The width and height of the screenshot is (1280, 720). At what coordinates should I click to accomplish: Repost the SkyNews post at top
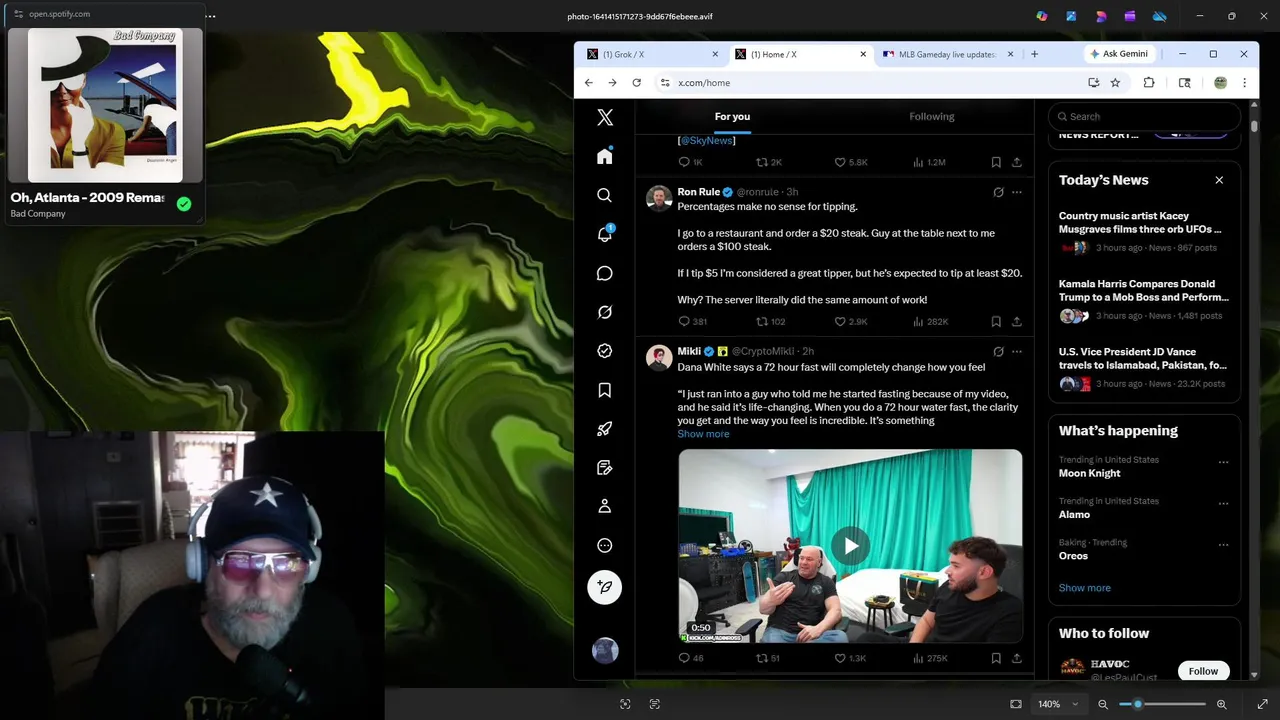pyautogui.click(x=769, y=162)
